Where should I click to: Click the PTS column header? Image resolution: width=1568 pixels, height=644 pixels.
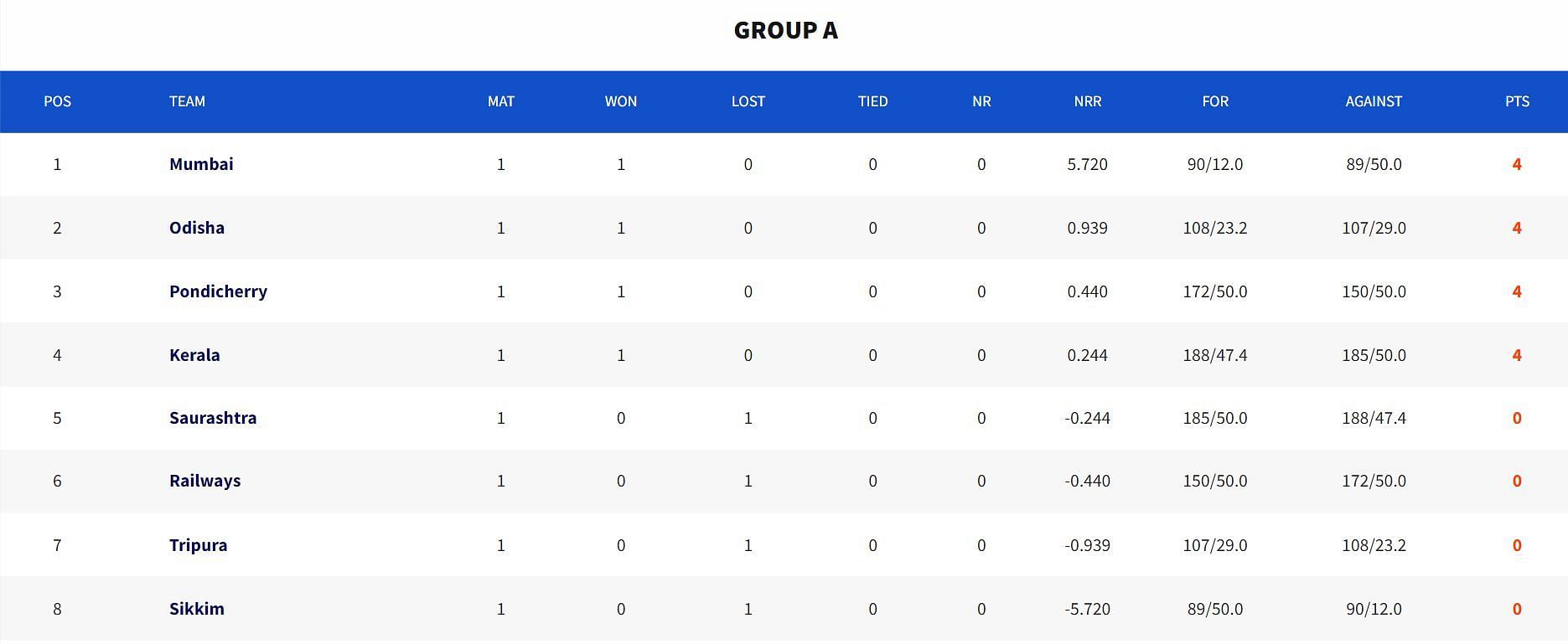click(1517, 101)
